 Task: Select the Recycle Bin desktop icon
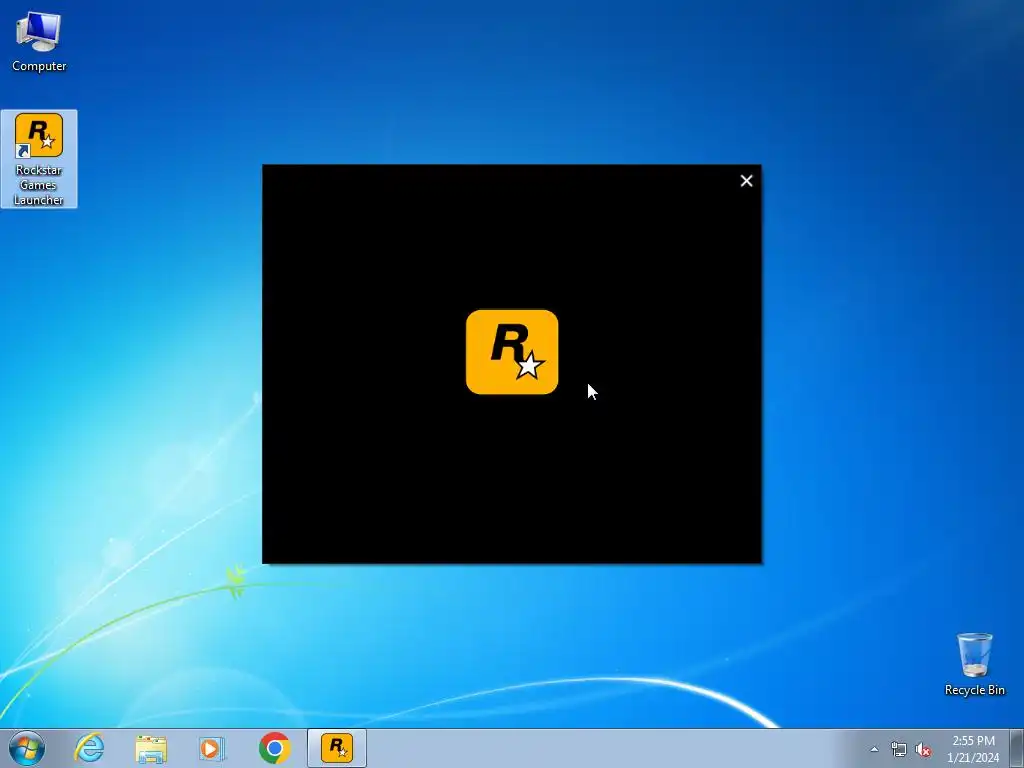(x=974, y=664)
